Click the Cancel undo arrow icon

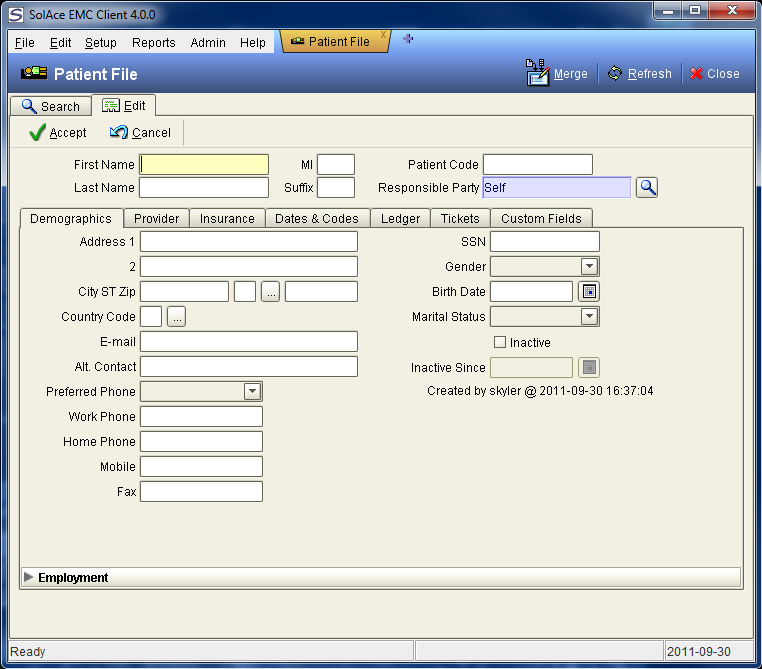[x=119, y=133]
